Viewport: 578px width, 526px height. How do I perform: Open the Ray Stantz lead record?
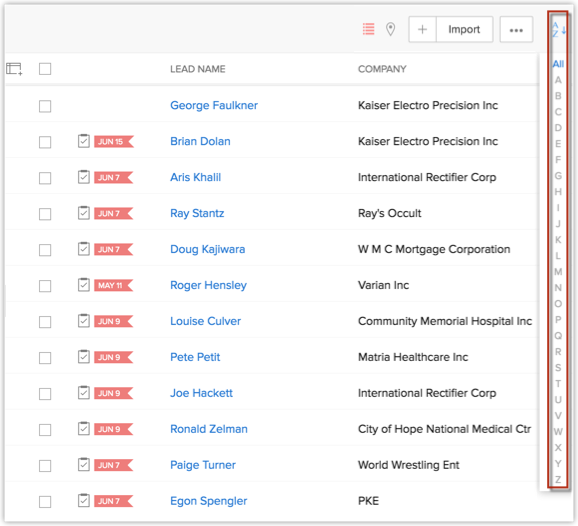point(197,213)
